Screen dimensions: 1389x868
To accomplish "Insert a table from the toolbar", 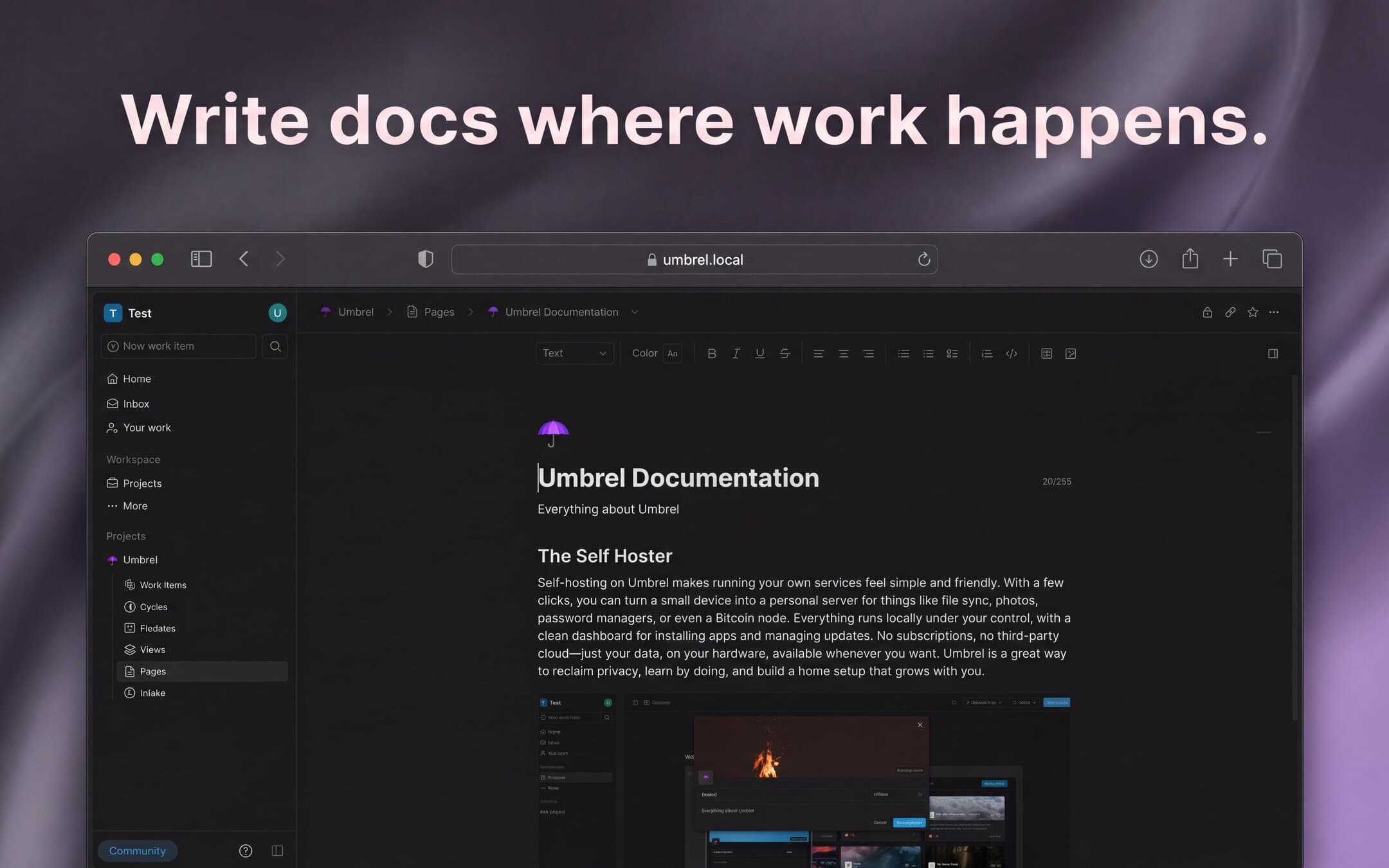I will 1046,354.
